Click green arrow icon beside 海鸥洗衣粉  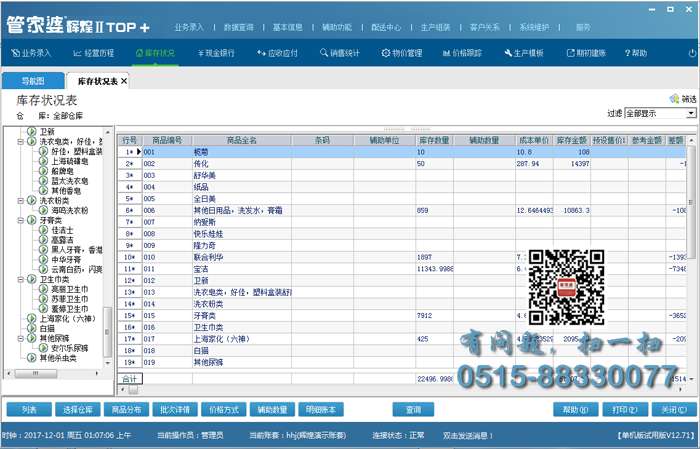coord(43,210)
